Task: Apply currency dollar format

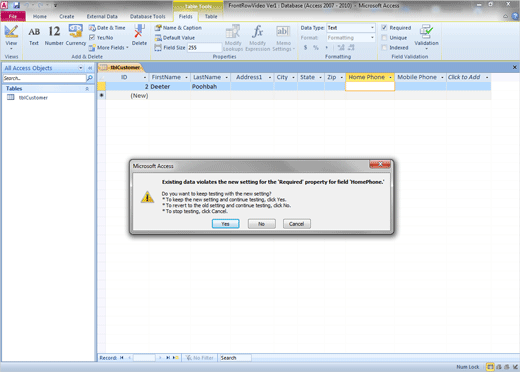Action: pyautogui.click(x=305, y=48)
